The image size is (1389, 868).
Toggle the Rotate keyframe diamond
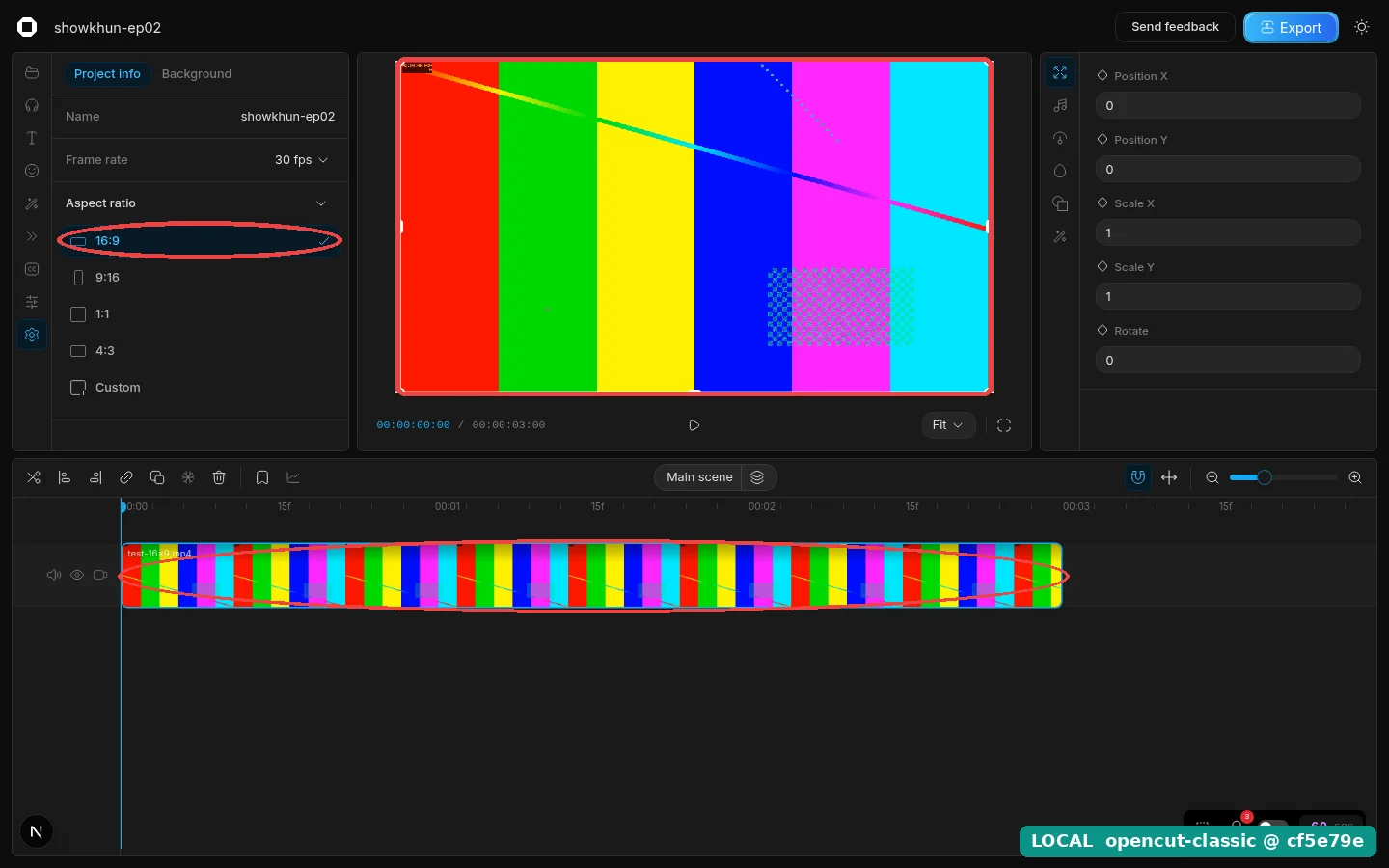1103,330
